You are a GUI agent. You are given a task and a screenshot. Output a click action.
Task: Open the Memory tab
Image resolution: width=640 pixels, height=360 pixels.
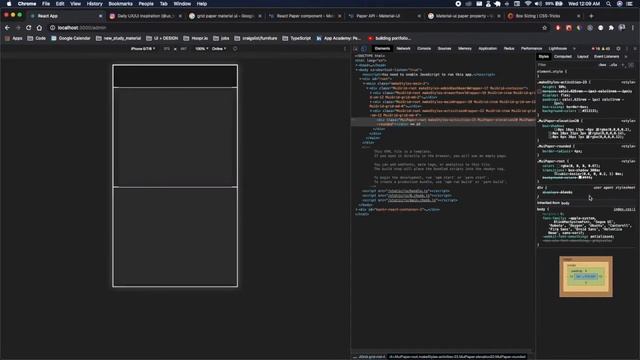(x=464, y=49)
